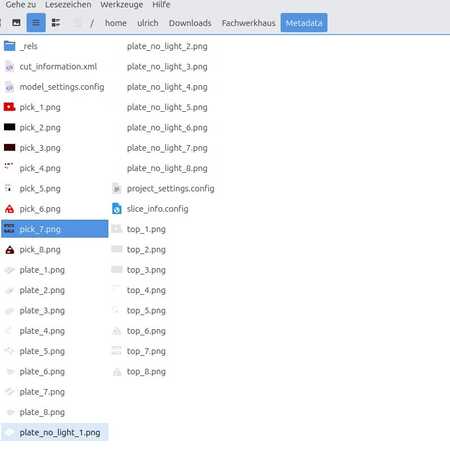Select file name plate_no_light_5.png
Screen dimensions: 450x450
[167, 108]
